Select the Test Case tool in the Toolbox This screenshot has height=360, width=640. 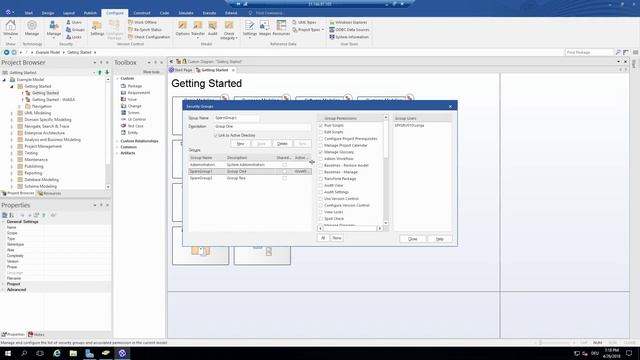coord(132,126)
